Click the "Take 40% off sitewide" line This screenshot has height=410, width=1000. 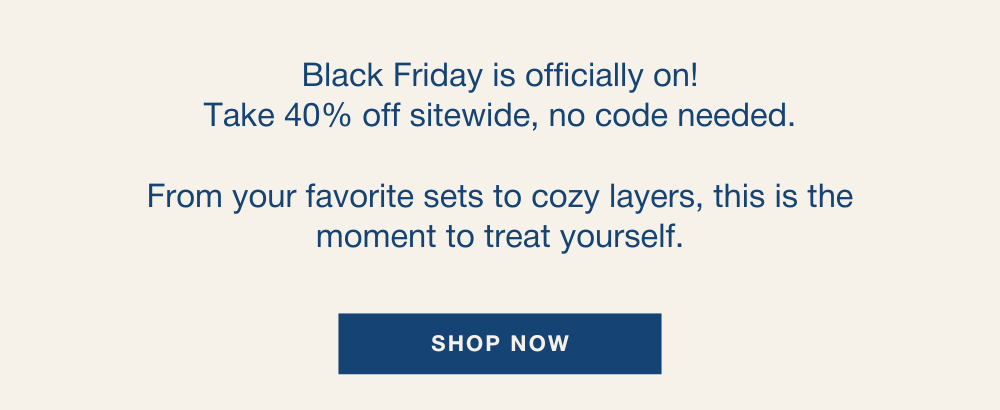[x=499, y=116]
